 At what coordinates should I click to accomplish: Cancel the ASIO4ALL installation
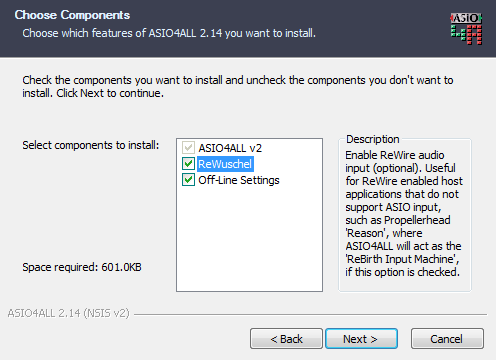447,339
